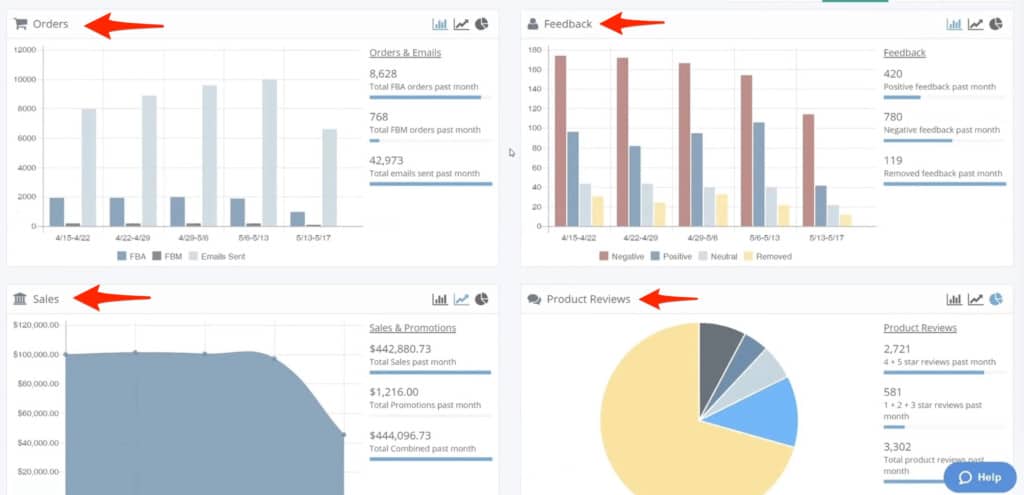Select the $1,216.00 total promotions value

point(394,392)
